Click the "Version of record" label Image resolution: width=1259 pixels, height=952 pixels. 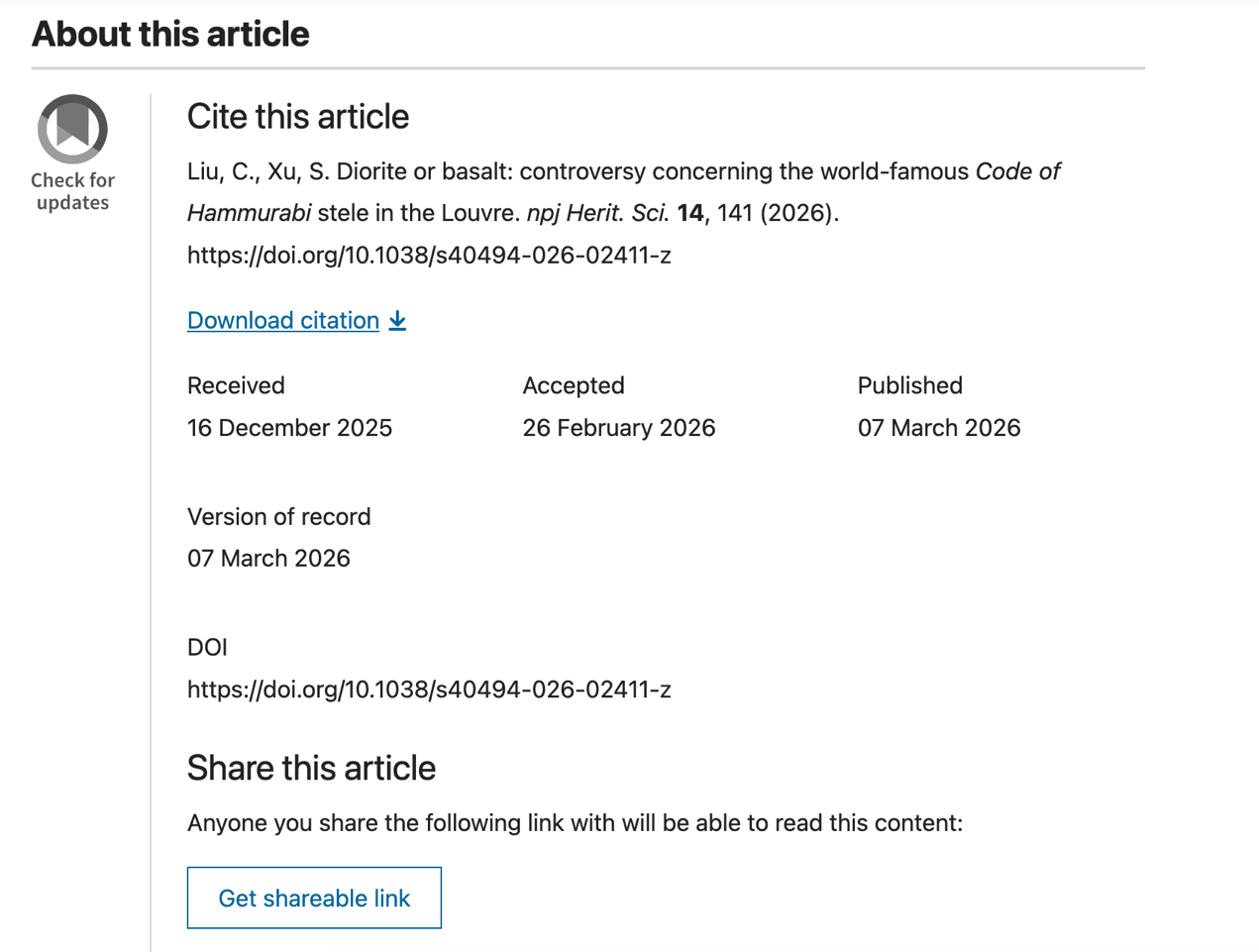[278, 517]
